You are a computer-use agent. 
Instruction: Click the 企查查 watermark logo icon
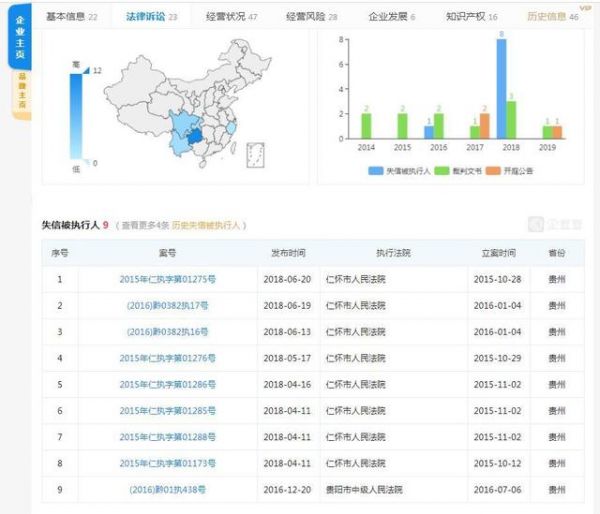(x=536, y=225)
